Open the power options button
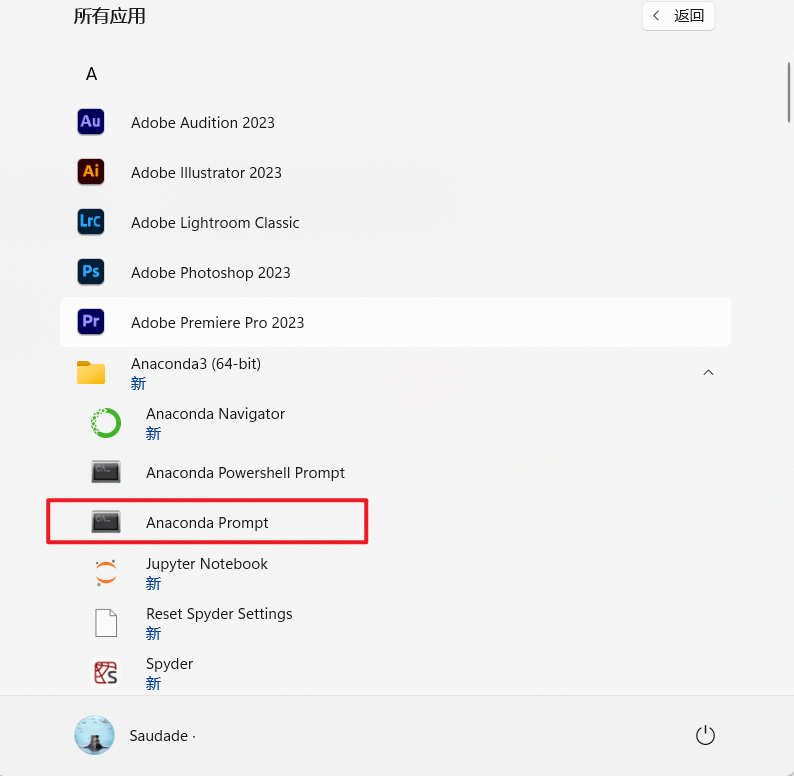The width and height of the screenshot is (794, 776). pos(705,735)
